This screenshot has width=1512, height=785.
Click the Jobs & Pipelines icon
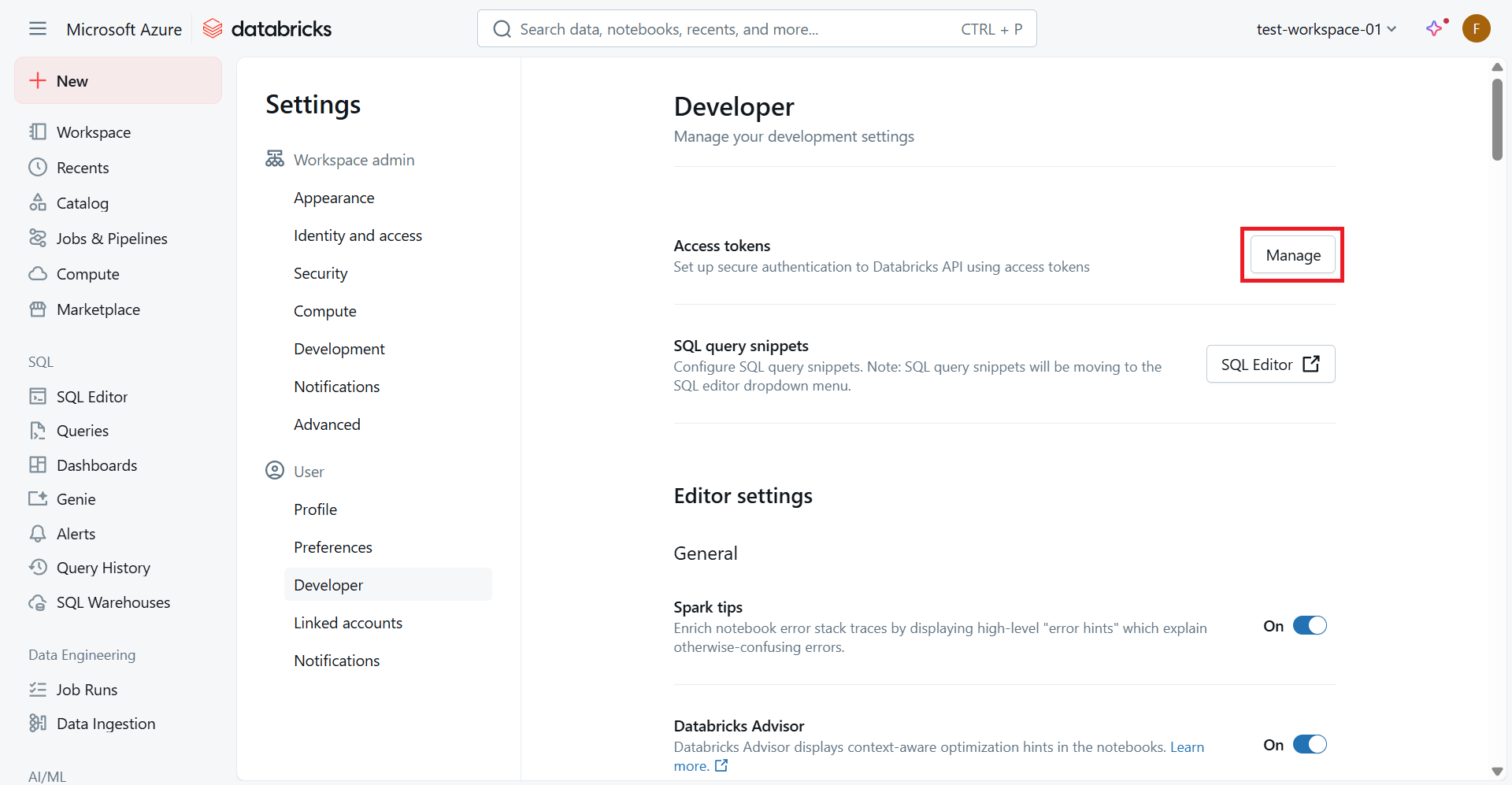pos(38,238)
